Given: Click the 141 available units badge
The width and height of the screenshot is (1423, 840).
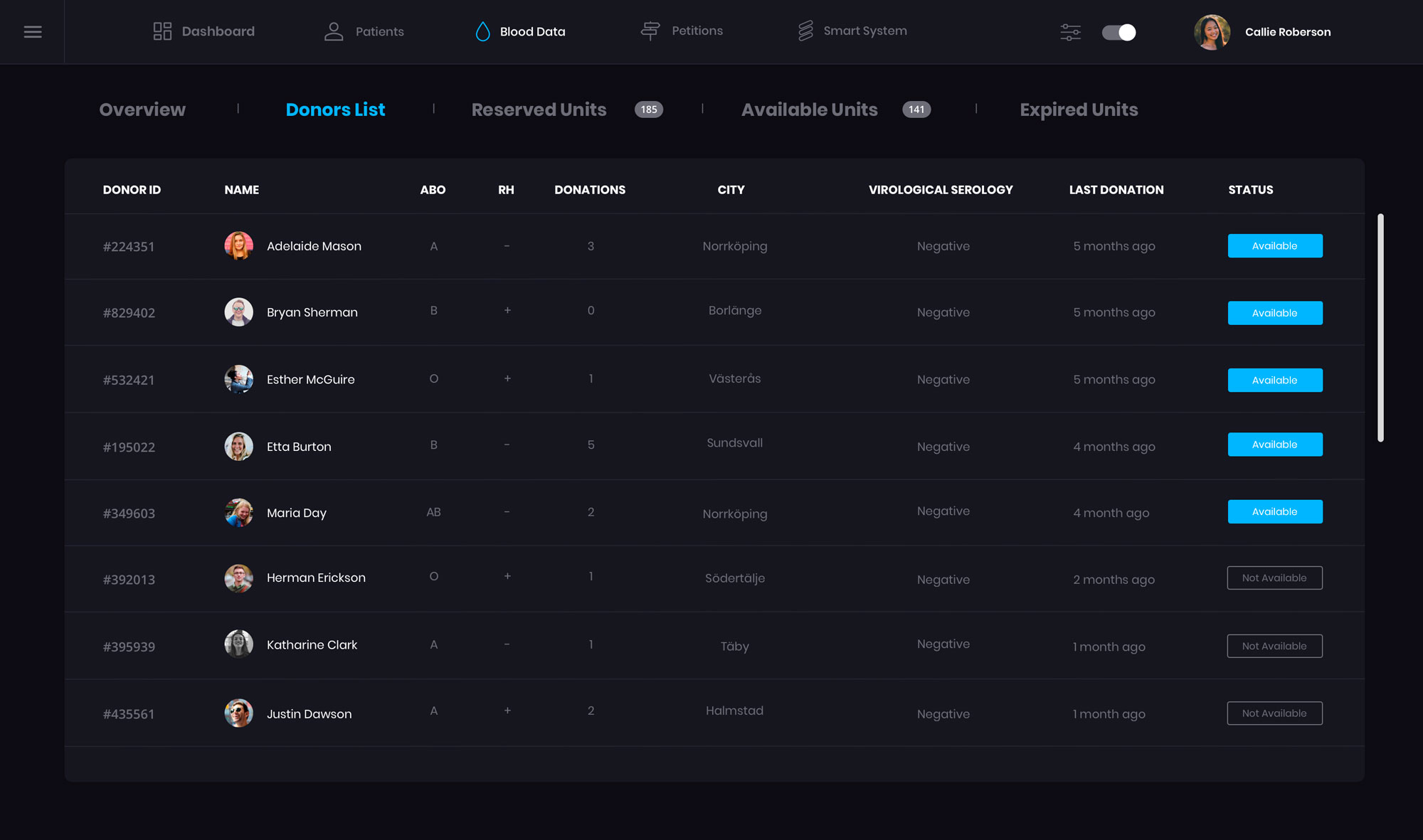Looking at the screenshot, I should [916, 110].
